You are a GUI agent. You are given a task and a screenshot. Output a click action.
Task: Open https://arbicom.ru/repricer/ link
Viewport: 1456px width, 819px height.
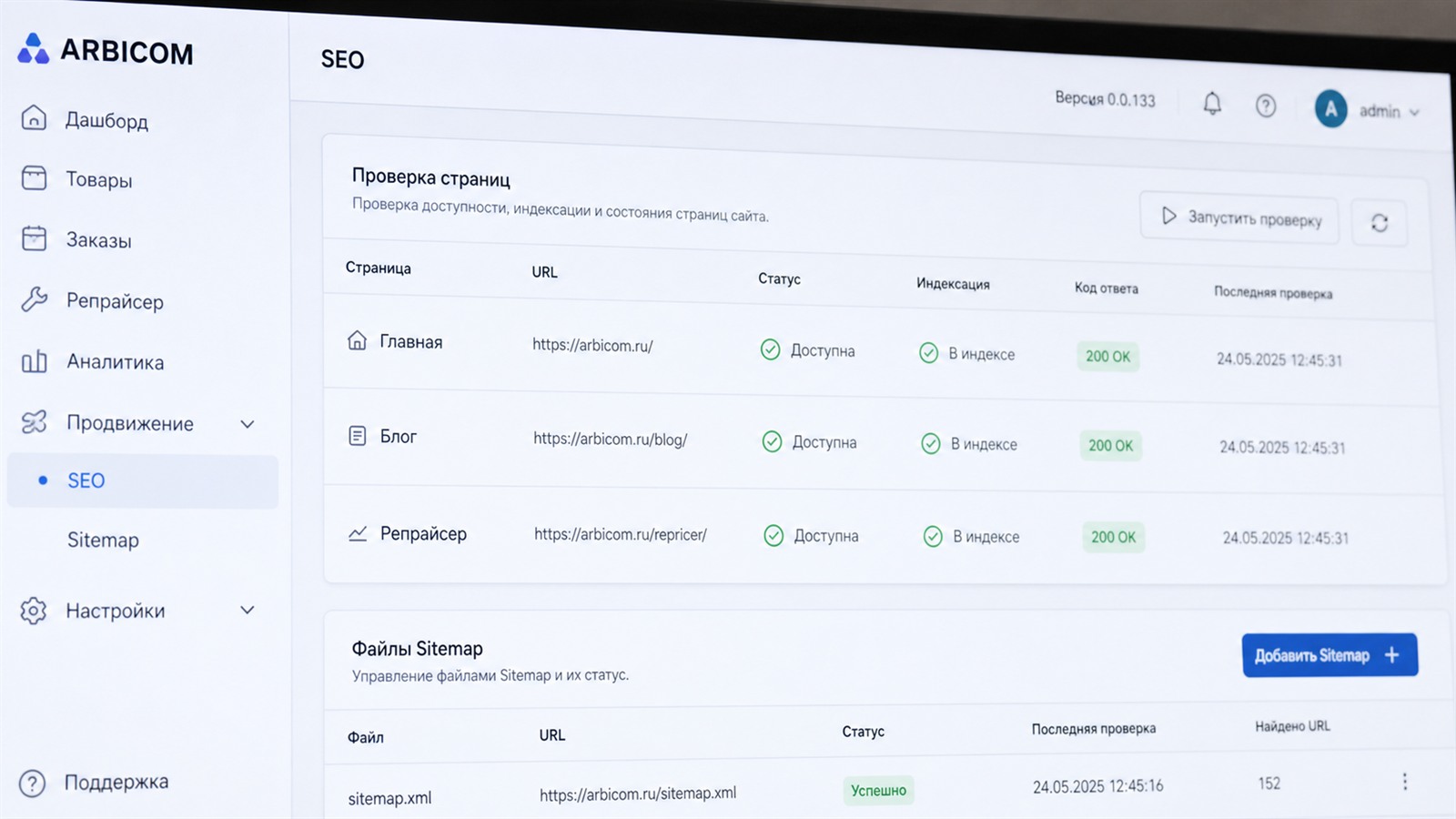[621, 534]
